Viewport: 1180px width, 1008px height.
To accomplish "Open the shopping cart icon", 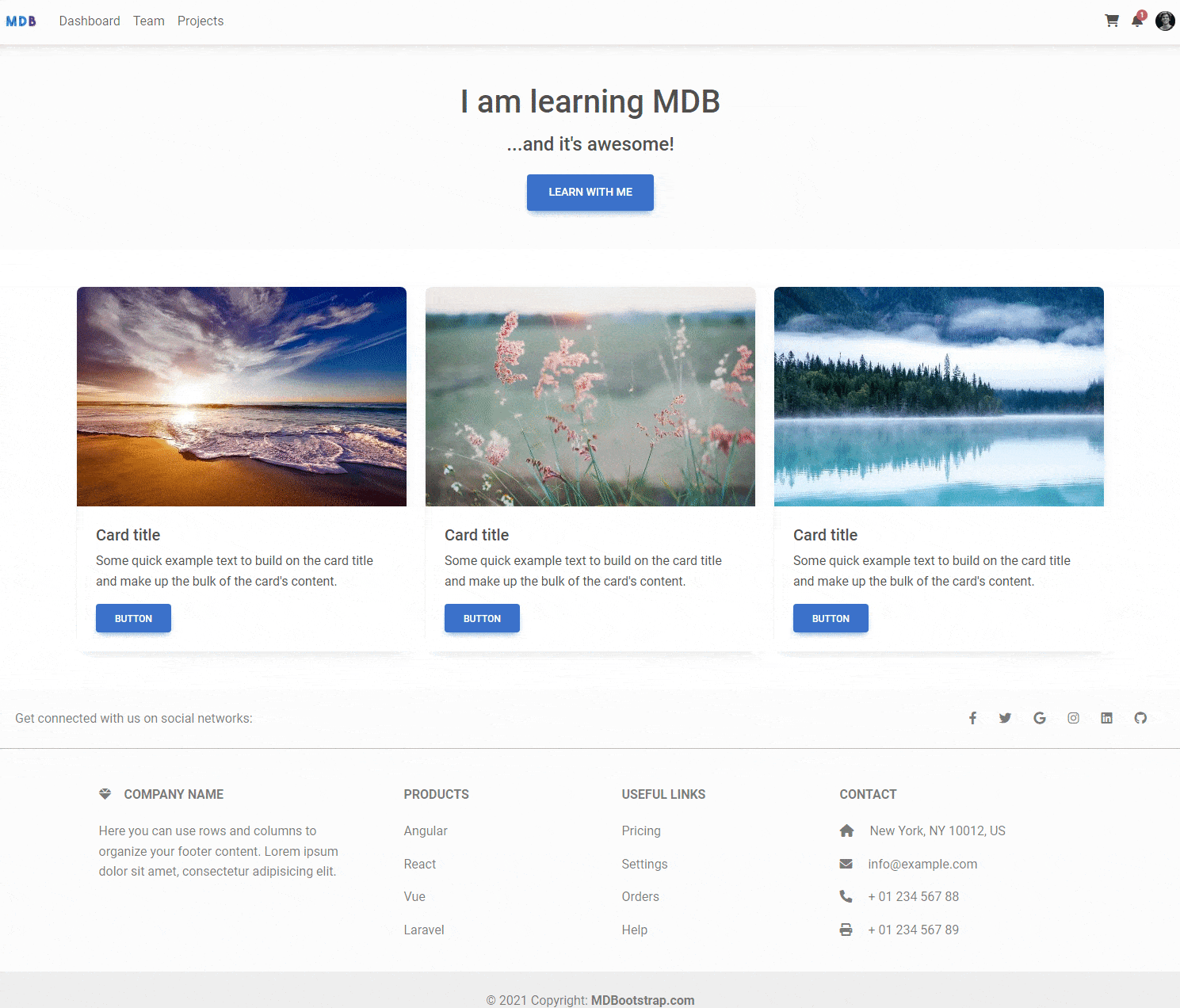I will (x=1112, y=21).
